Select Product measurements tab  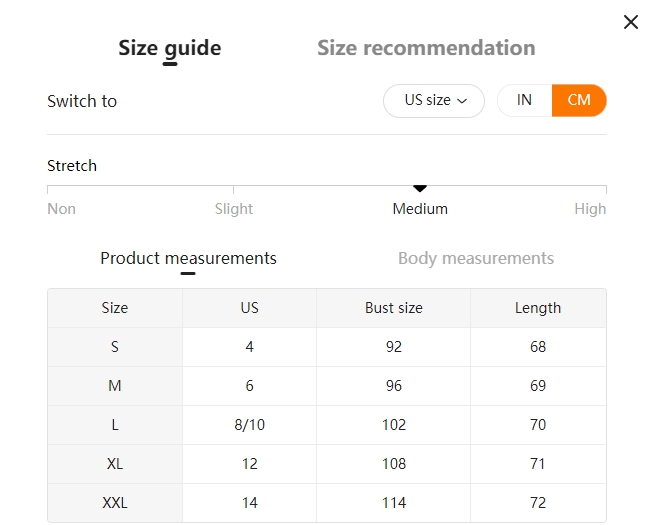click(188, 258)
